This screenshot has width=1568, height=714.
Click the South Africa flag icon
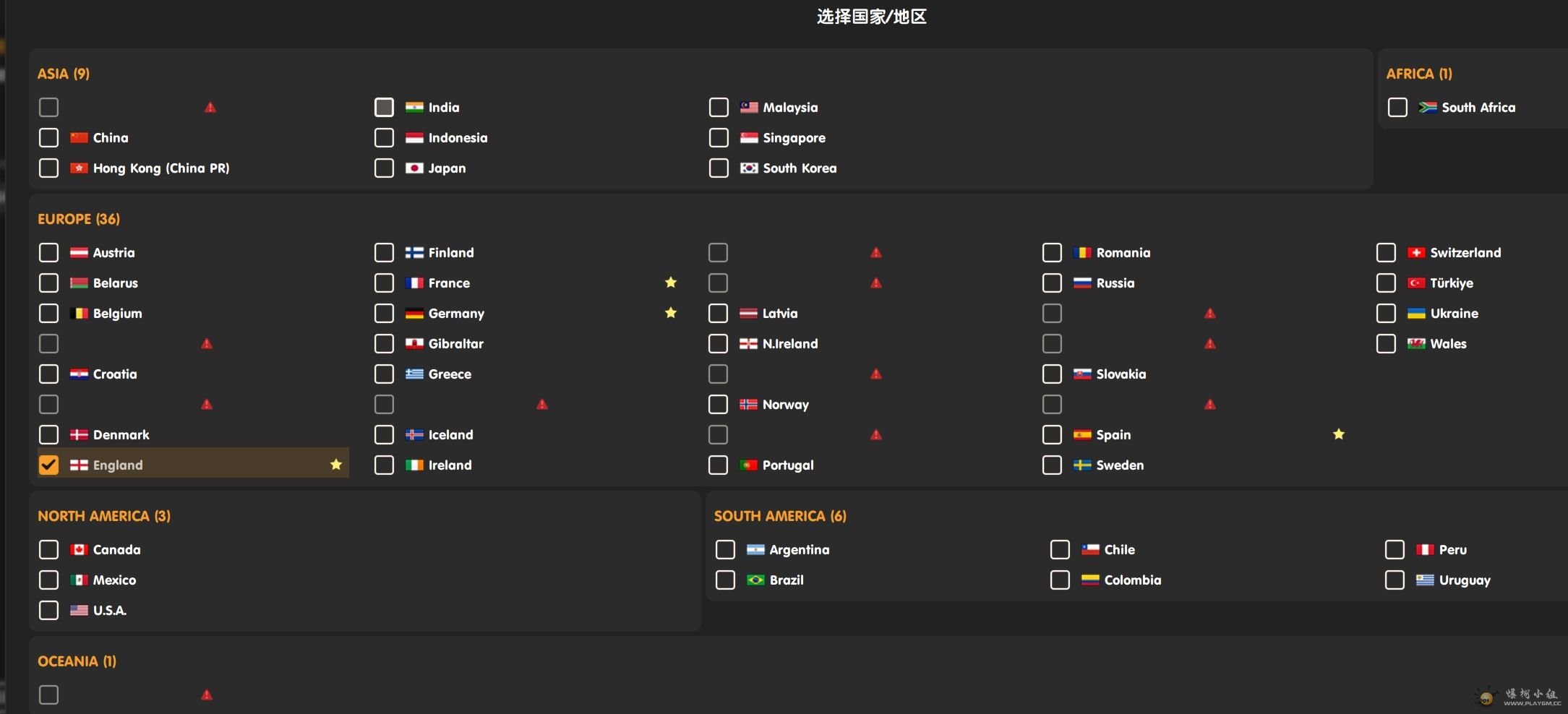tap(1428, 107)
